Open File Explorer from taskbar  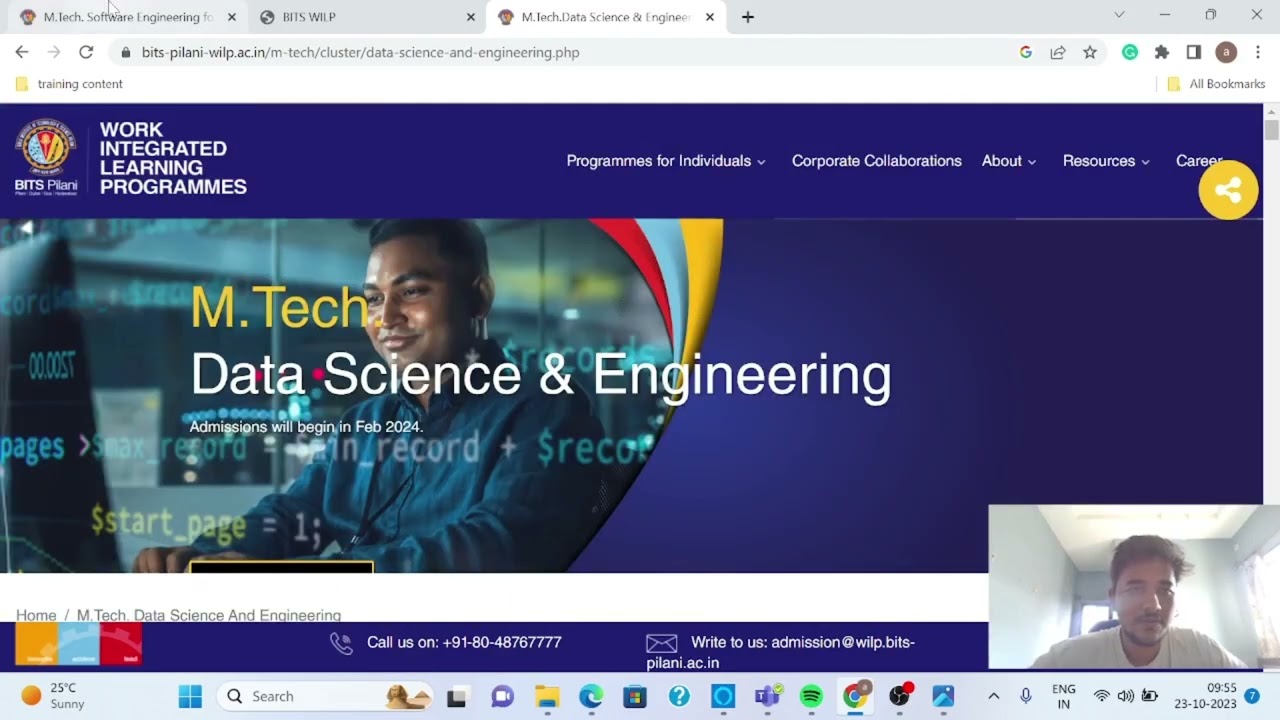pos(547,696)
